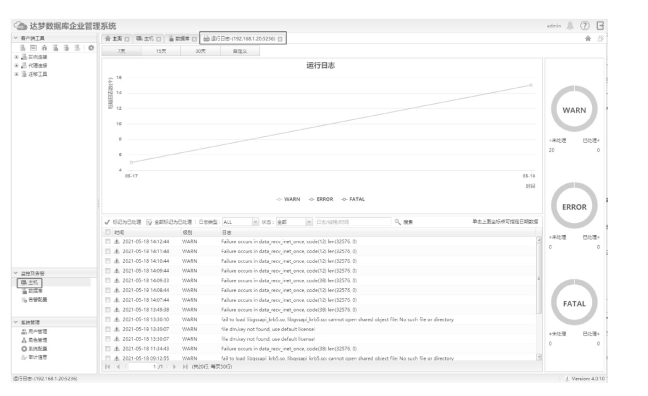
Task: Check the 2021-05-18 14:11:44 log row
Action: coord(108,251)
